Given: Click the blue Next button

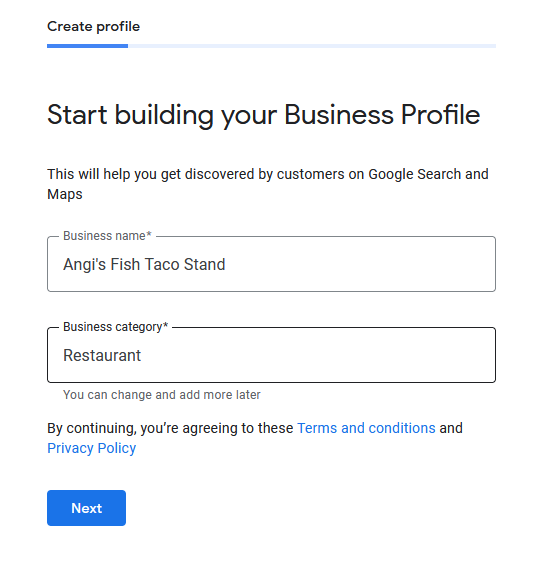Looking at the screenshot, I should click(x=86, y=508).
